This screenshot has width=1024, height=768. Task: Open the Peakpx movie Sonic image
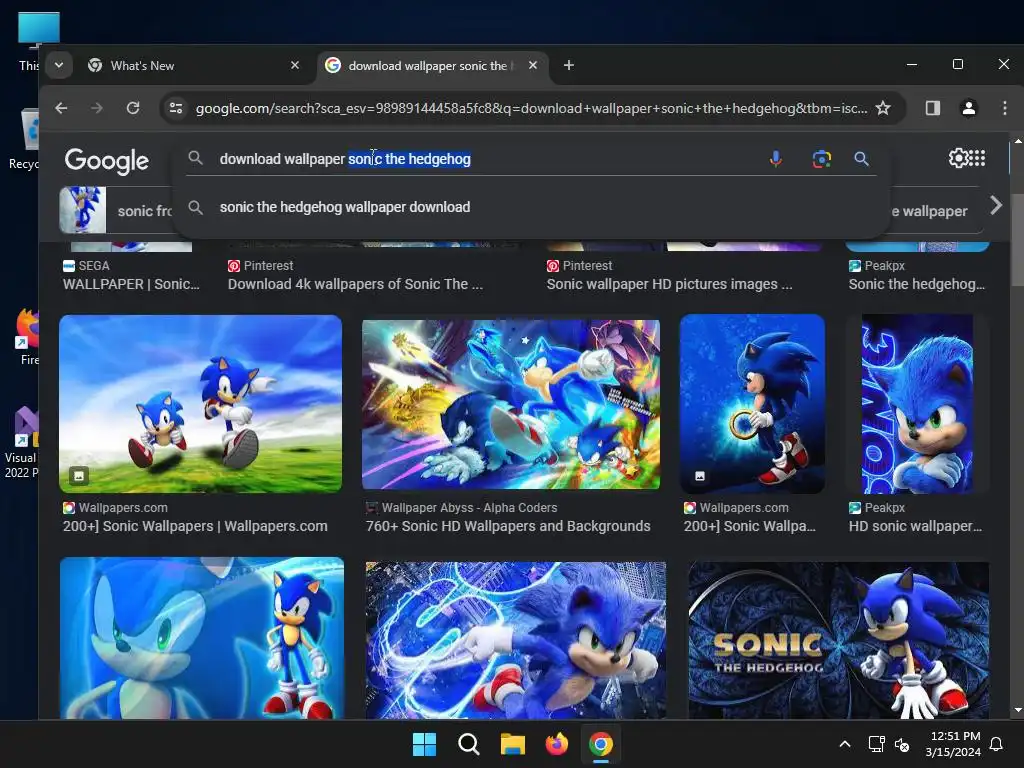coord(918,404)
